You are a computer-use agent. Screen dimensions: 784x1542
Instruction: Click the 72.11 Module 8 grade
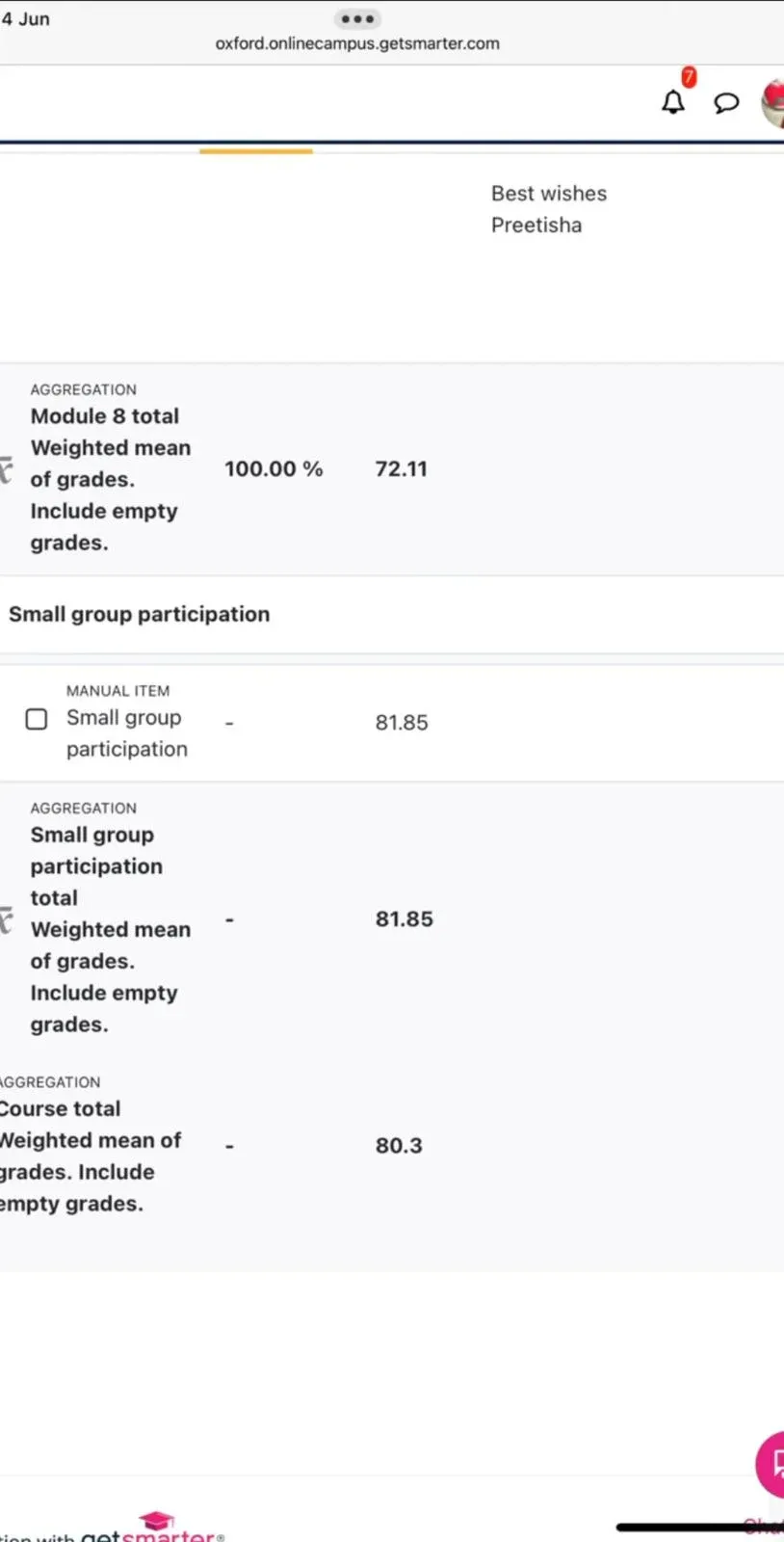pyautogui.click(x=401, y=469)
